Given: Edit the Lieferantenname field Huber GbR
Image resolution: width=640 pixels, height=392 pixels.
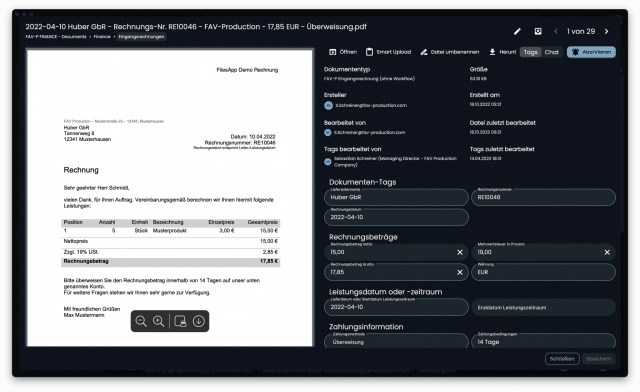Looking at the screenshot, I should [396, 197].
